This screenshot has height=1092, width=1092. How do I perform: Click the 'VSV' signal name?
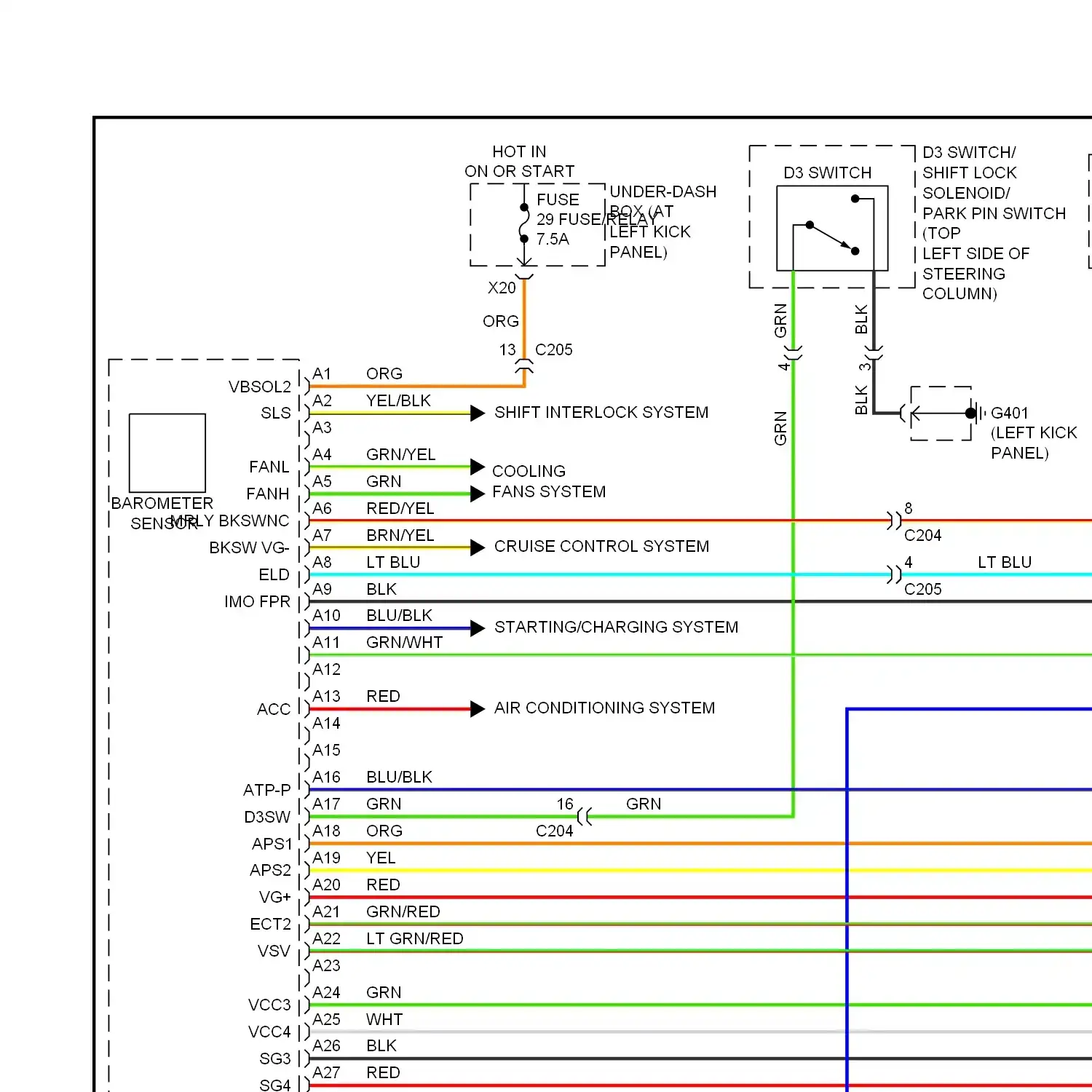[x=274, y=951]
